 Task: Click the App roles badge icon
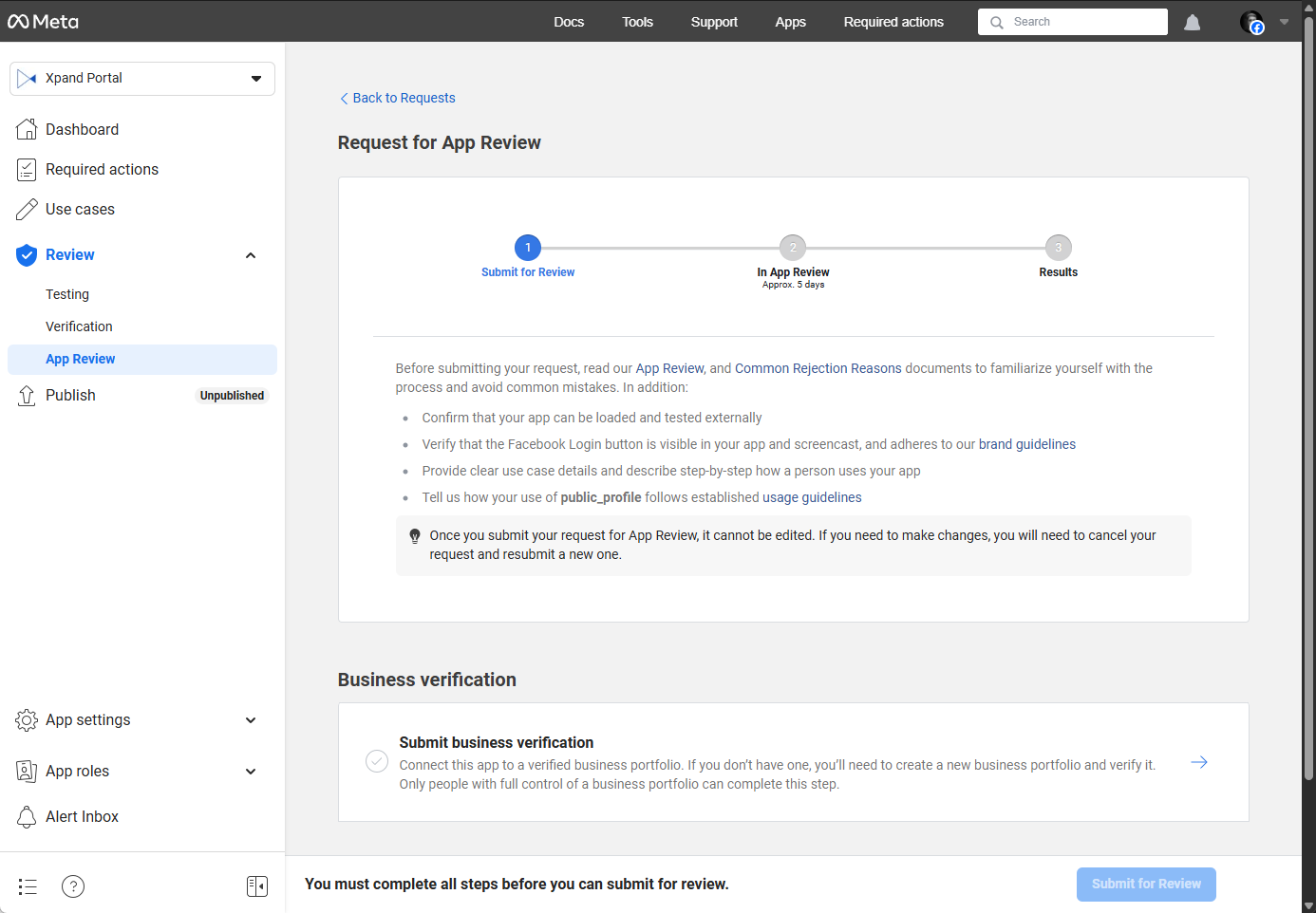click(27, 772)
